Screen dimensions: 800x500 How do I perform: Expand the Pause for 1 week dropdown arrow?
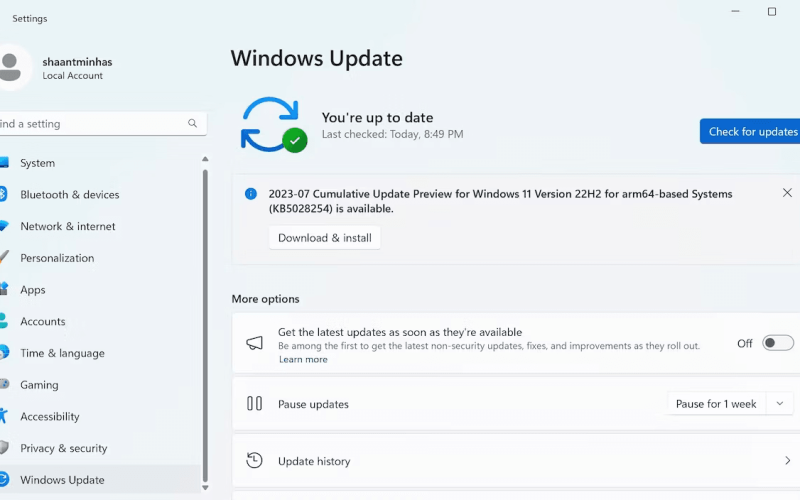pyautogui.click(x=780, y=404)
